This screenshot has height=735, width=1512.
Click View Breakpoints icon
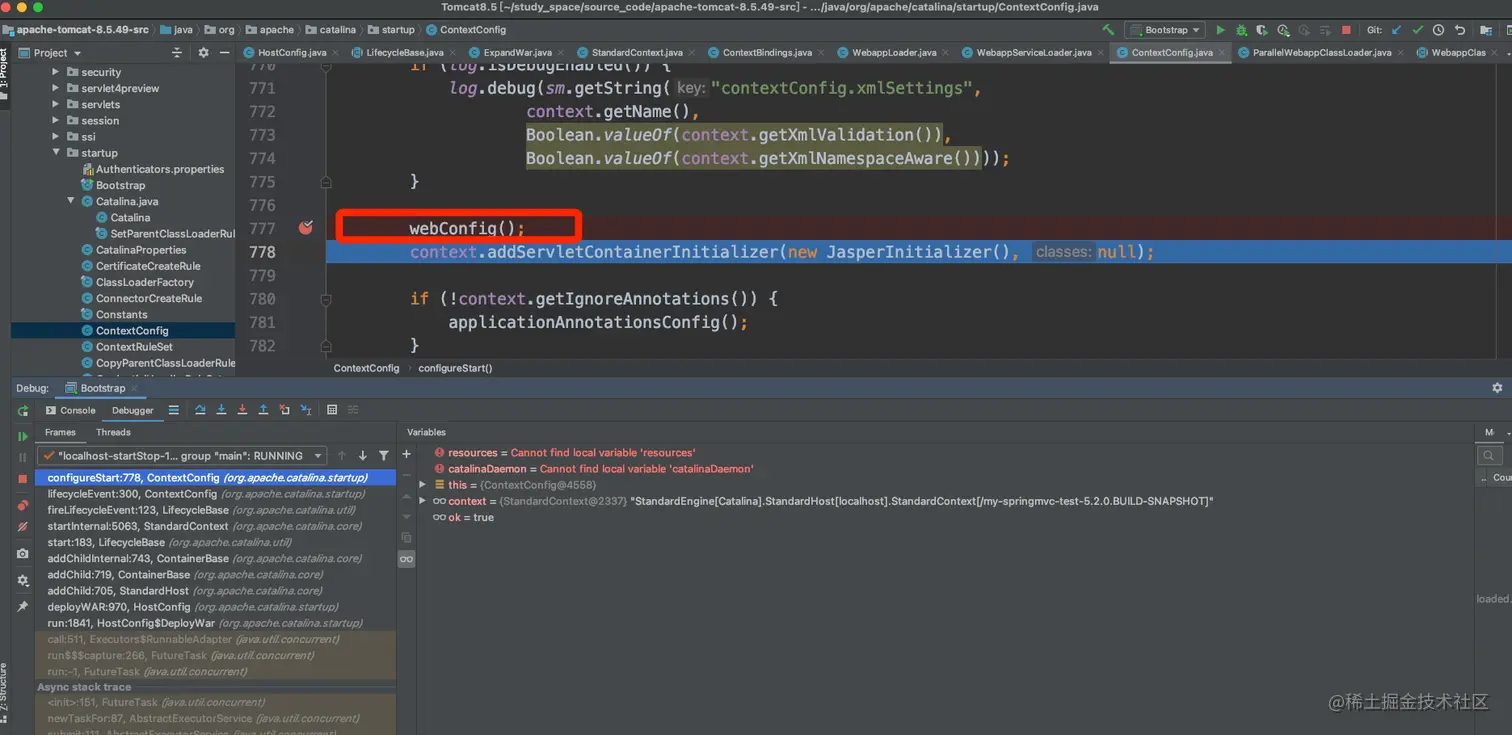pyautogui.click(x=22, y=504)
